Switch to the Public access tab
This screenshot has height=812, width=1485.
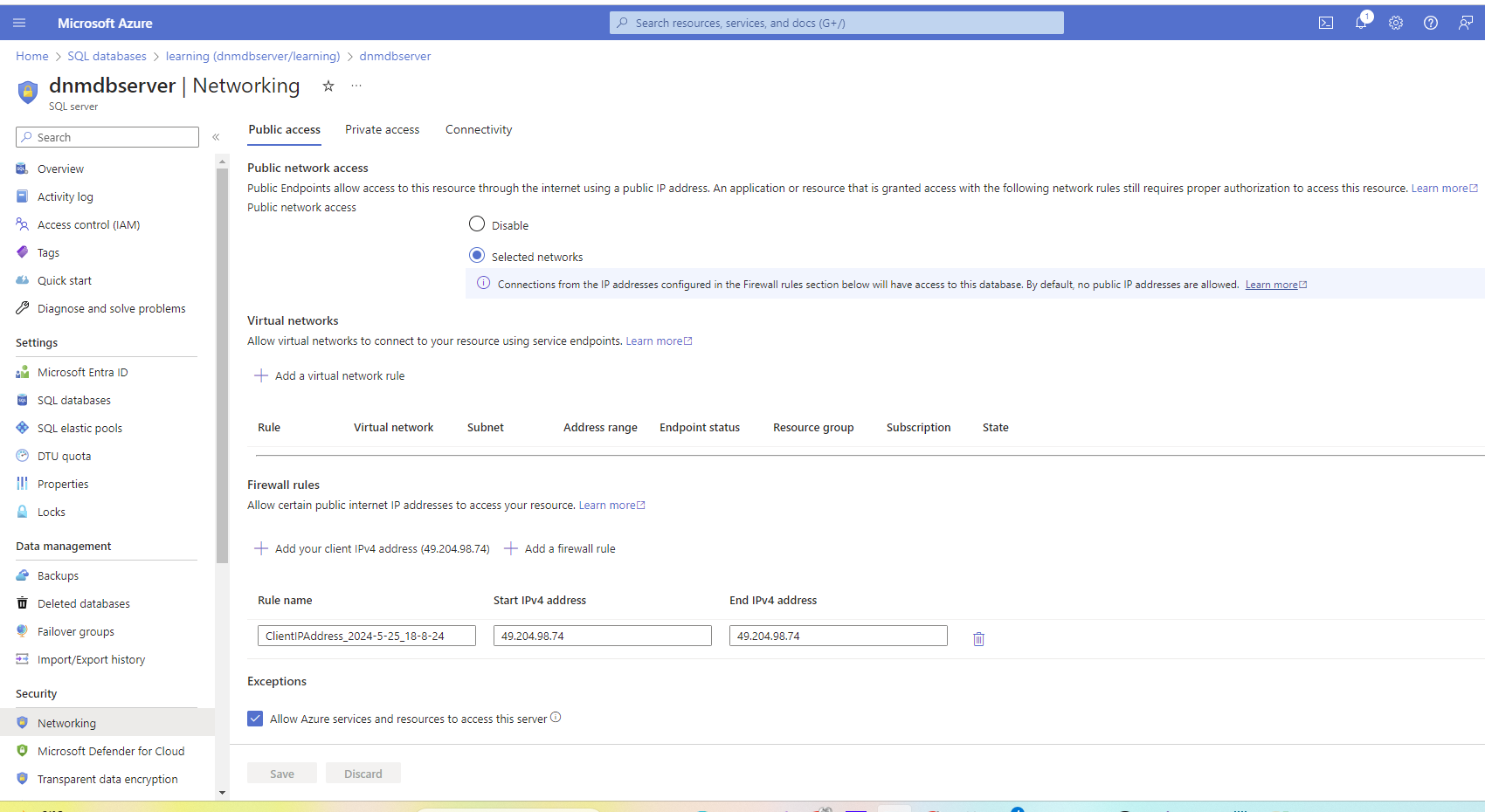point(284,129)
